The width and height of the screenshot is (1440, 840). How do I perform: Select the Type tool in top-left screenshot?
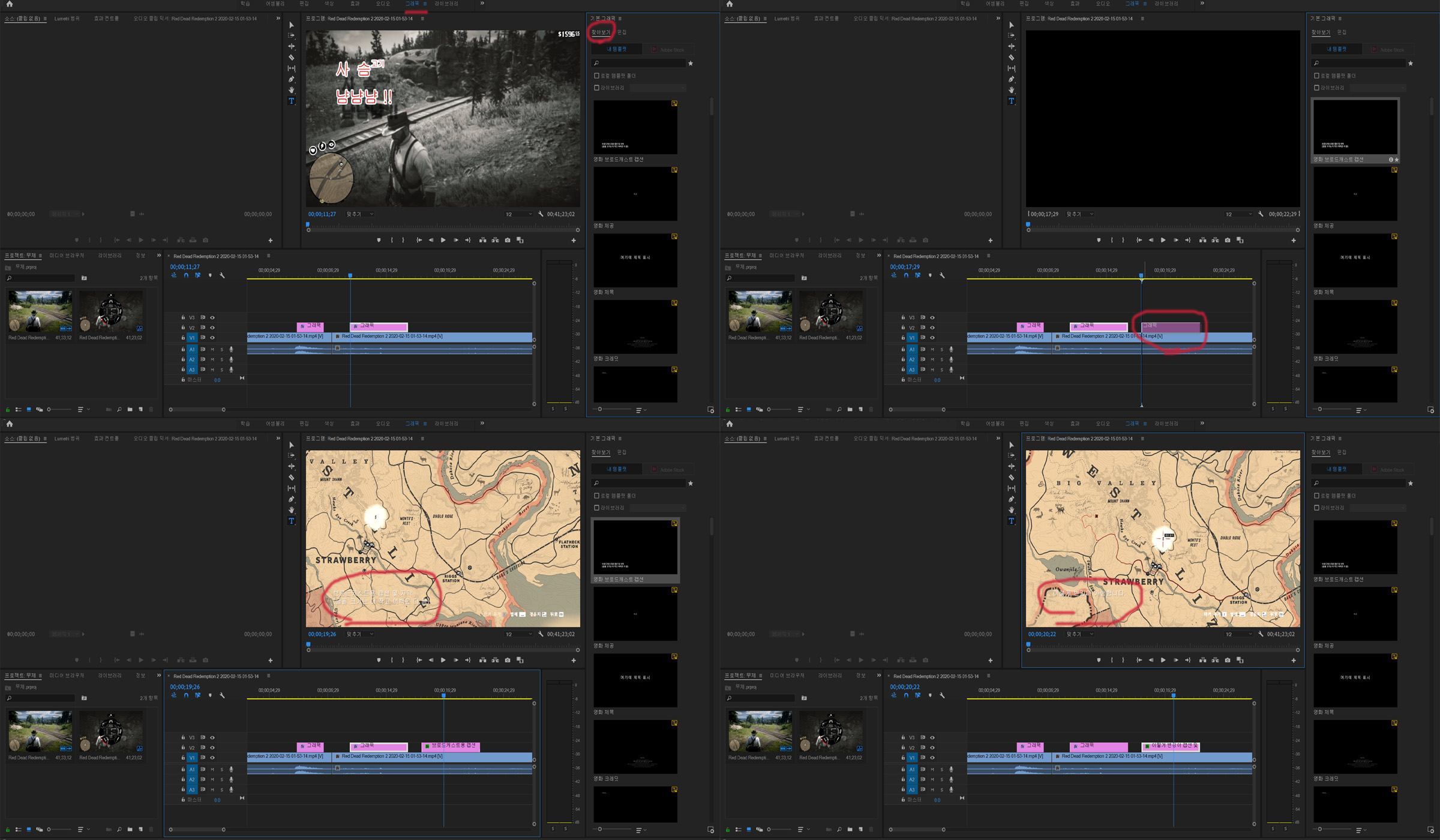[292, 101]
